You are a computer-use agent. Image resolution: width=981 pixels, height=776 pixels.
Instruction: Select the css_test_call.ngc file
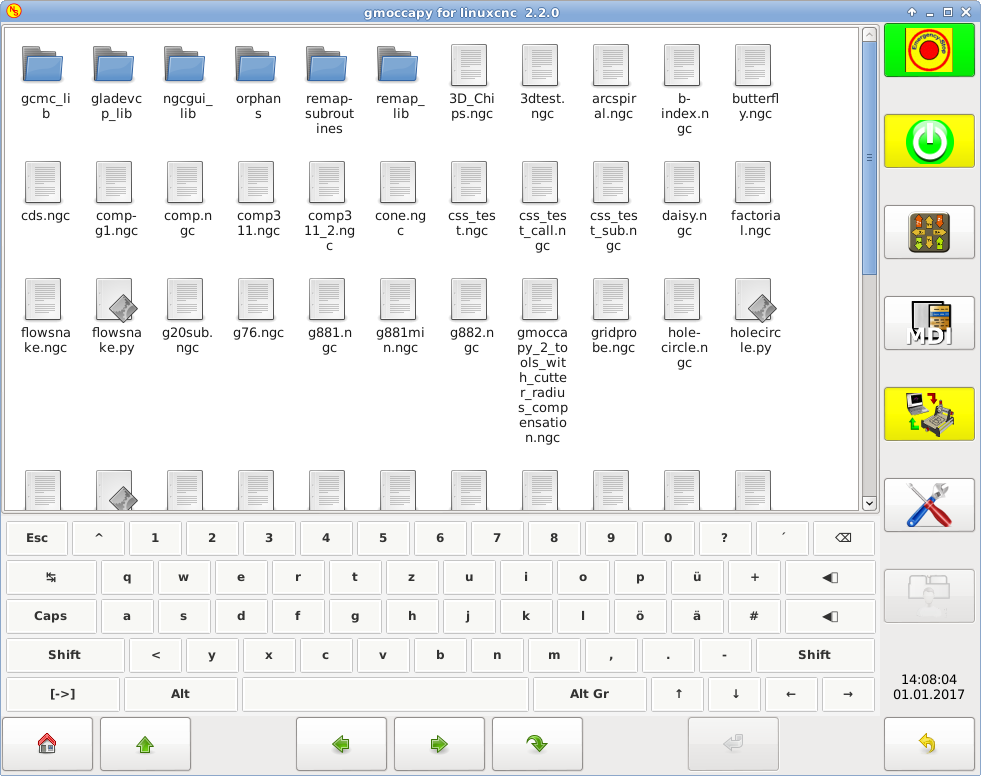tap(542, 206)
